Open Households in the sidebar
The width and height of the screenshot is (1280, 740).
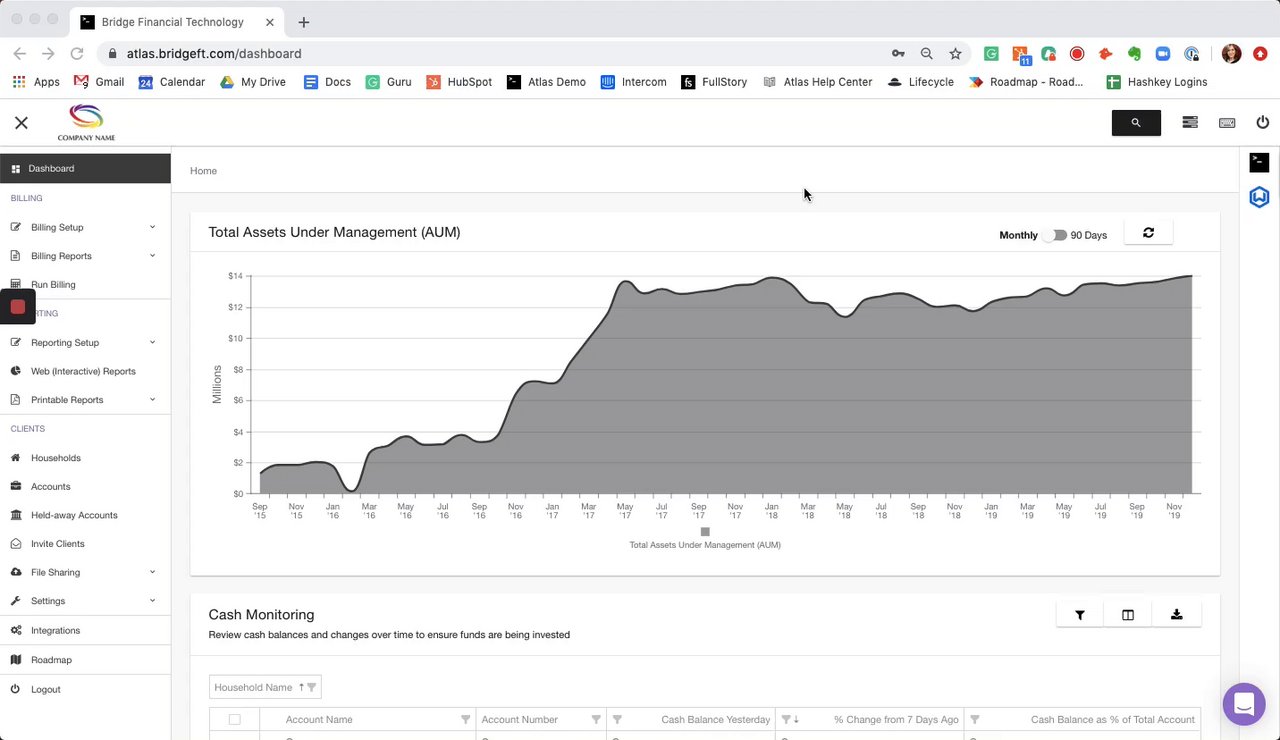pos(56,458)
